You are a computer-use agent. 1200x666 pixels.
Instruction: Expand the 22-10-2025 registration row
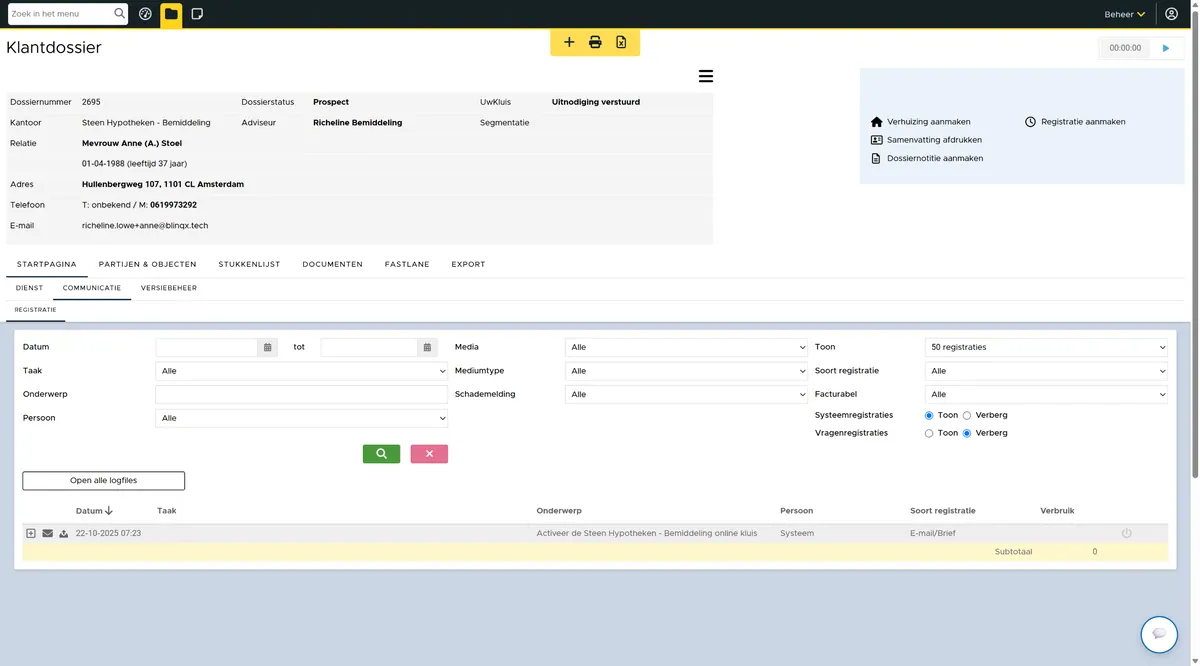31,534
